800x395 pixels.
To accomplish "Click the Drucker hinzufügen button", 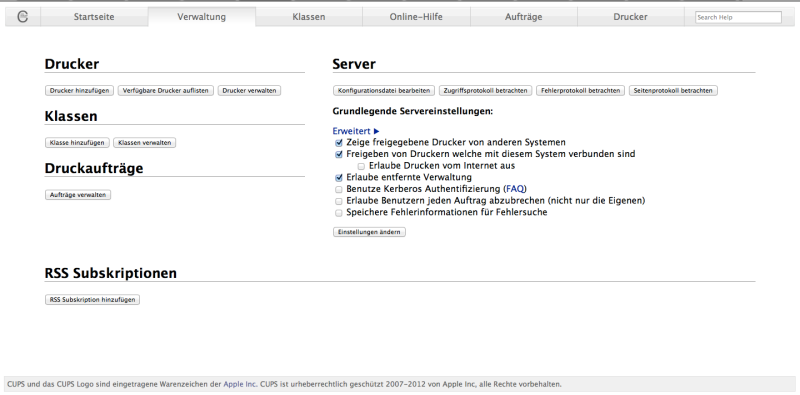I will [x=80, y=90].
